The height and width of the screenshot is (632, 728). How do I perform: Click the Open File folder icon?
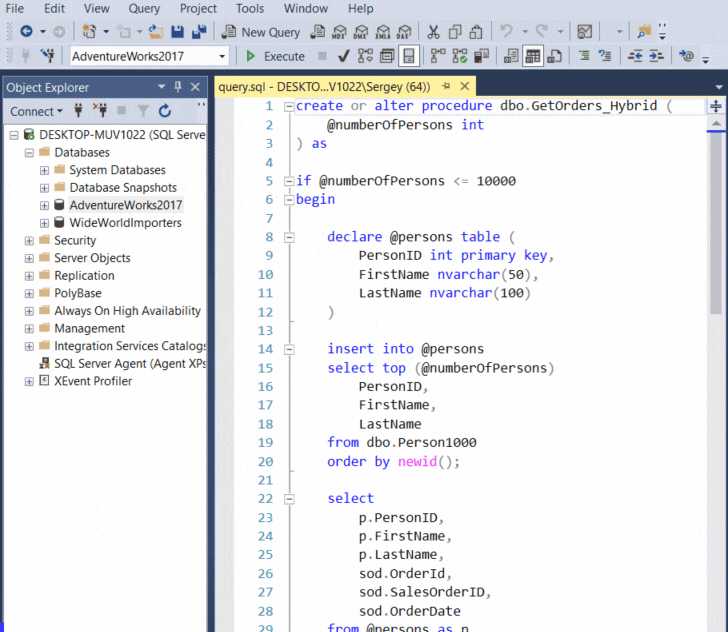(156, 32)
